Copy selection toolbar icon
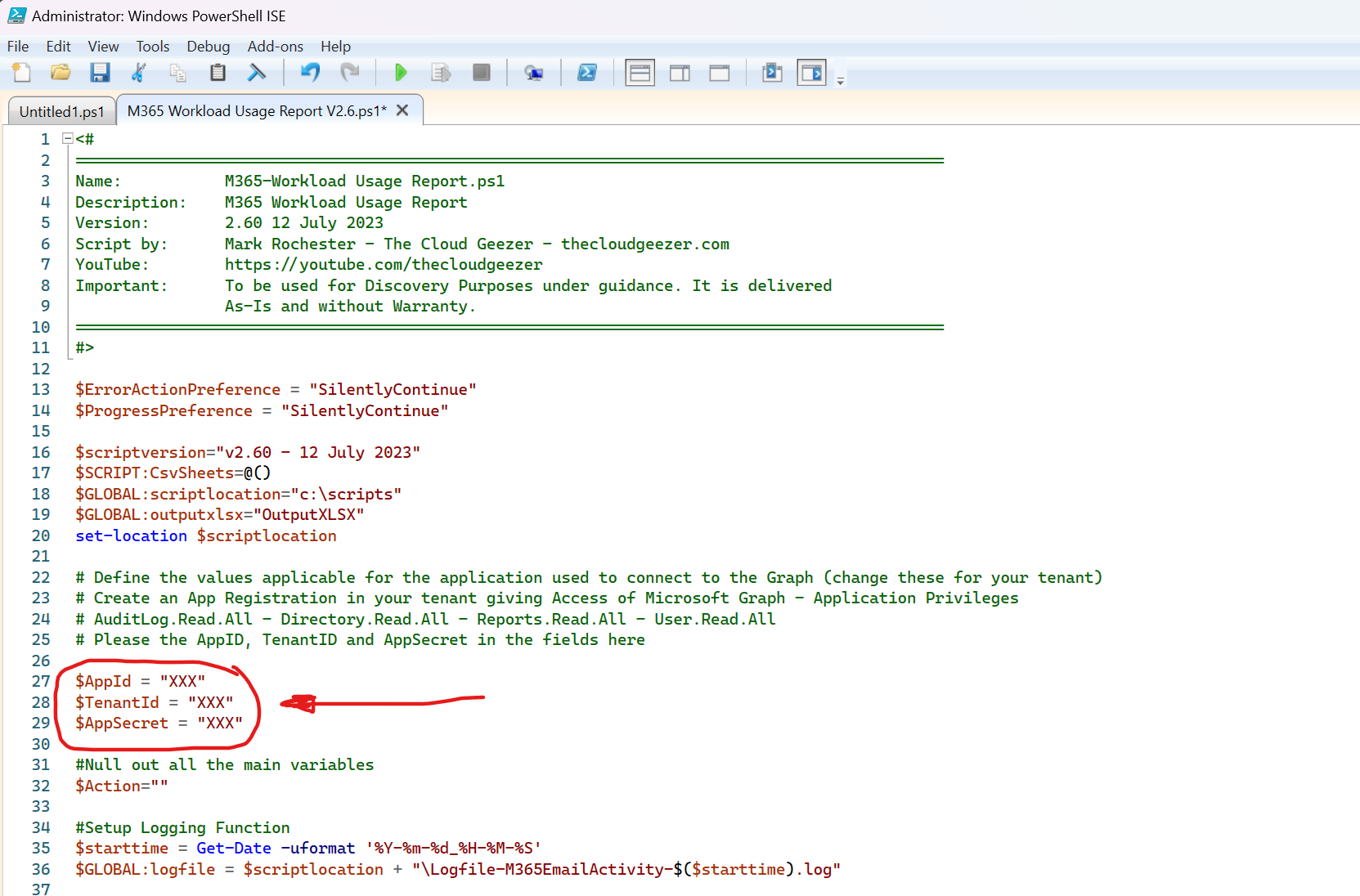This screenshot has width=1360, height=896. coord(177,73)
